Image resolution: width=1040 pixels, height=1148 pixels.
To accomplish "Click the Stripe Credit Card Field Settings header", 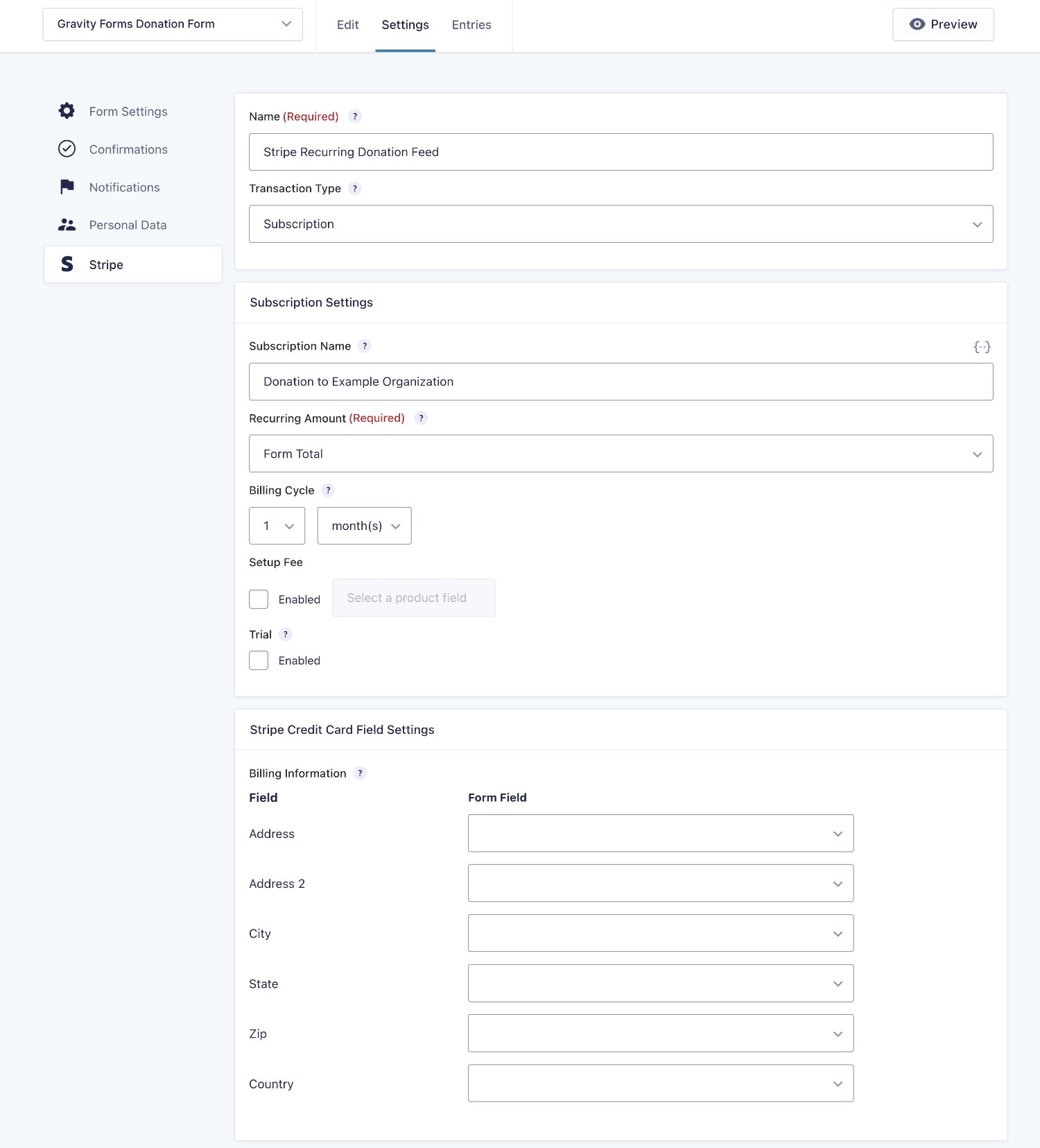I will pos(342,730).
